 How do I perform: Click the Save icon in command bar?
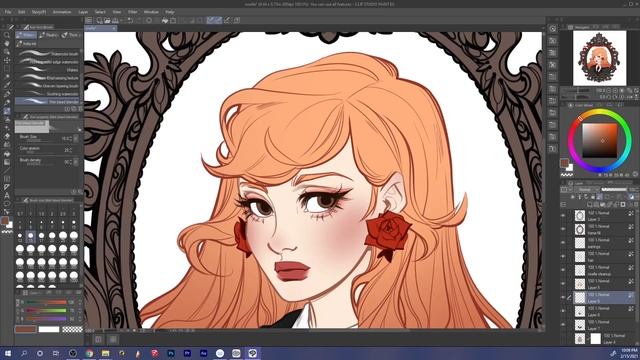point(115,20)
